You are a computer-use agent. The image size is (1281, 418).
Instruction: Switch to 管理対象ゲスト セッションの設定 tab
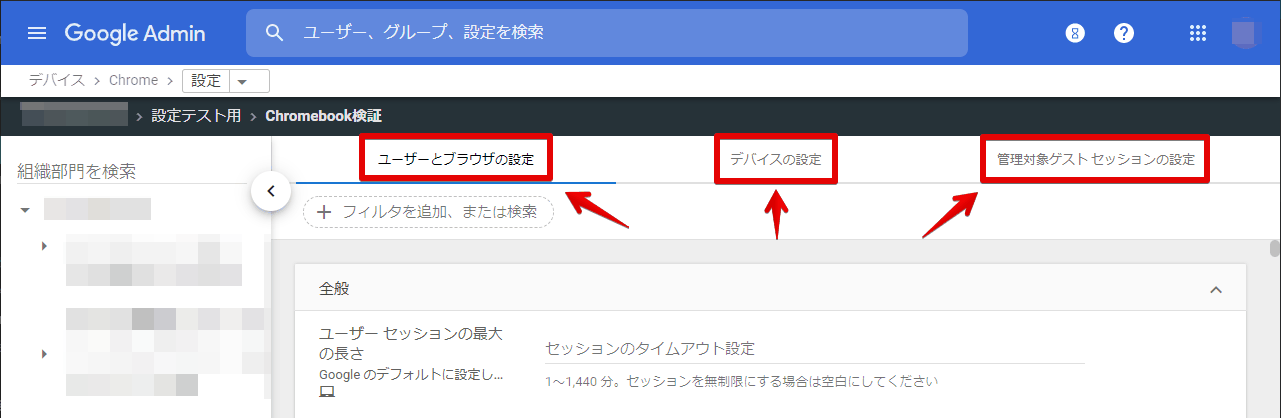(1095, 160)
